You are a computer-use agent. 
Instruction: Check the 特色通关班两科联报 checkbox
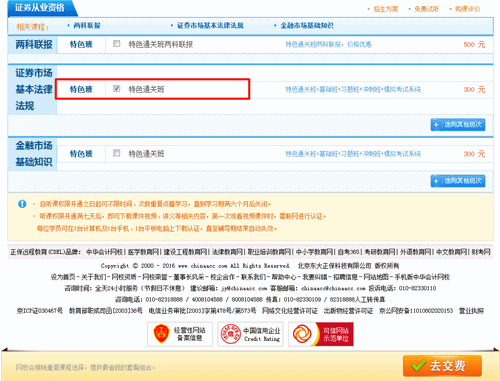[x=116, y=44]
